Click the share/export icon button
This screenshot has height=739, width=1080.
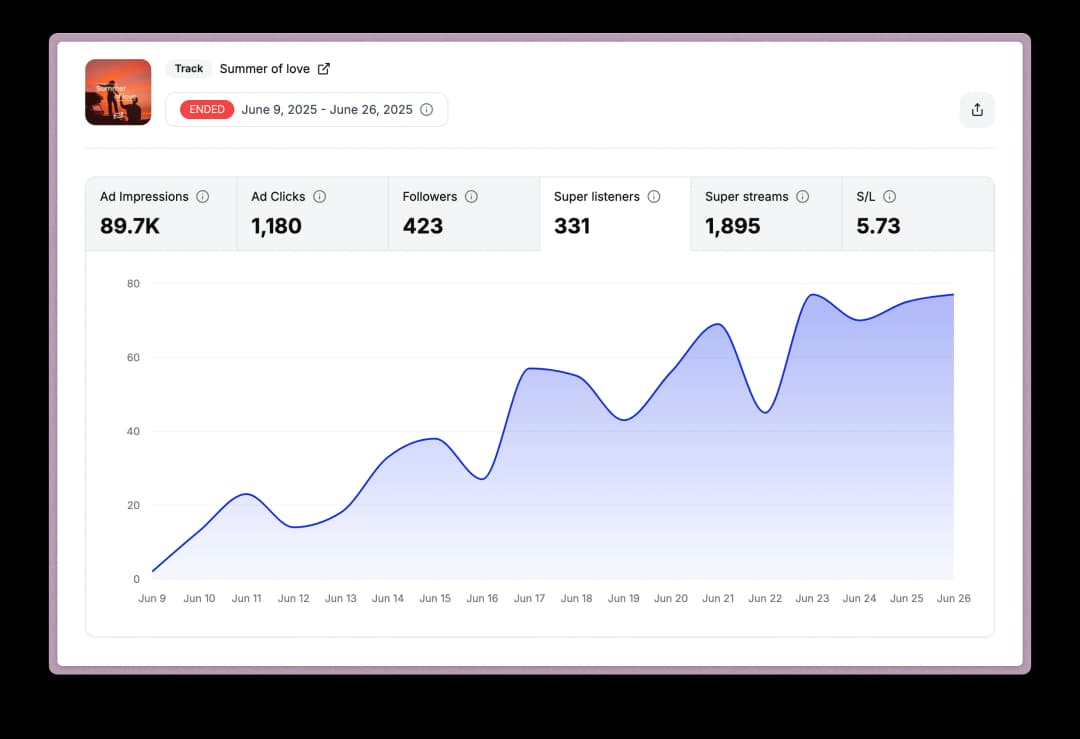point(977,110)
